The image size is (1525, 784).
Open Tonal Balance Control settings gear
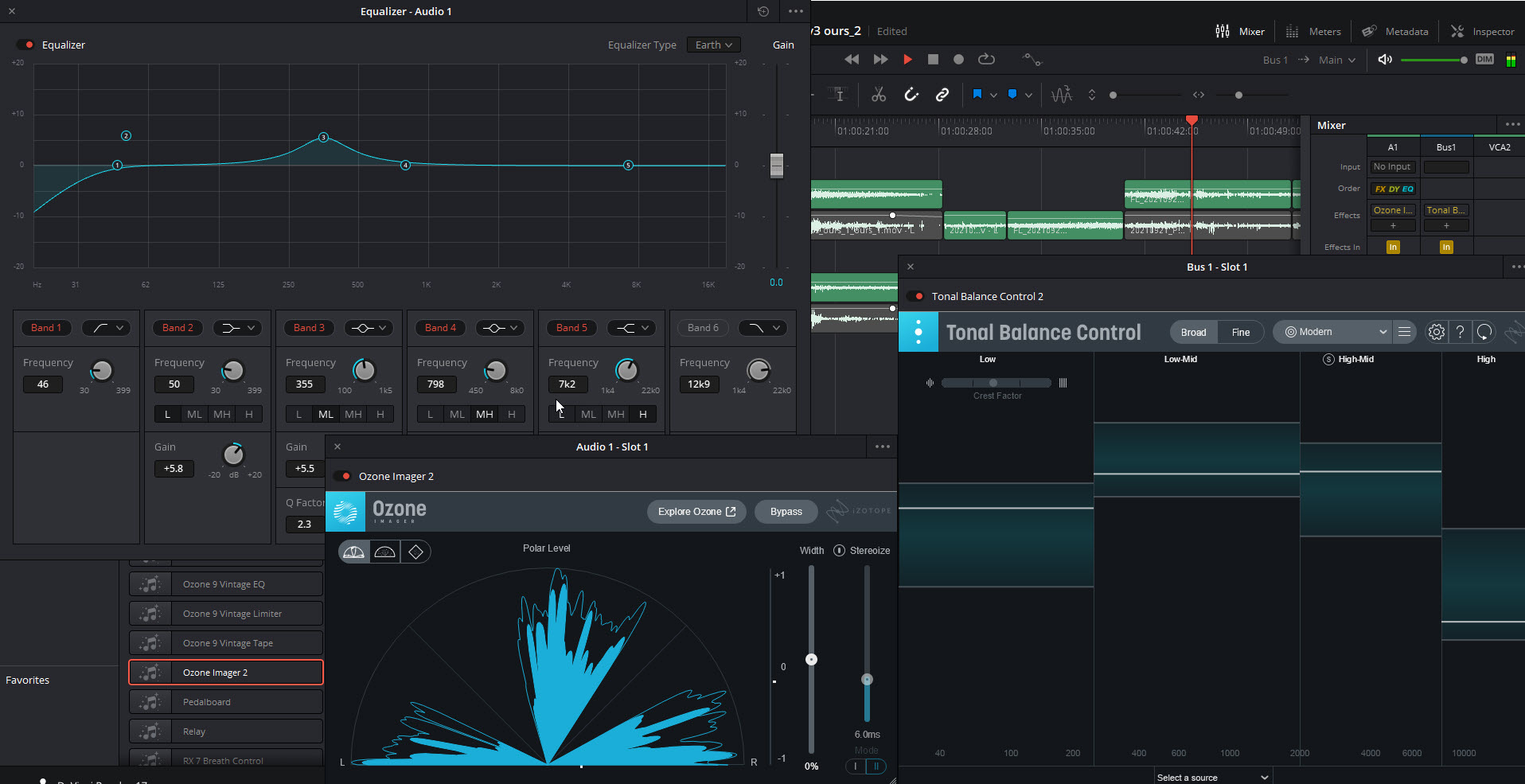tap(1436, 332)
